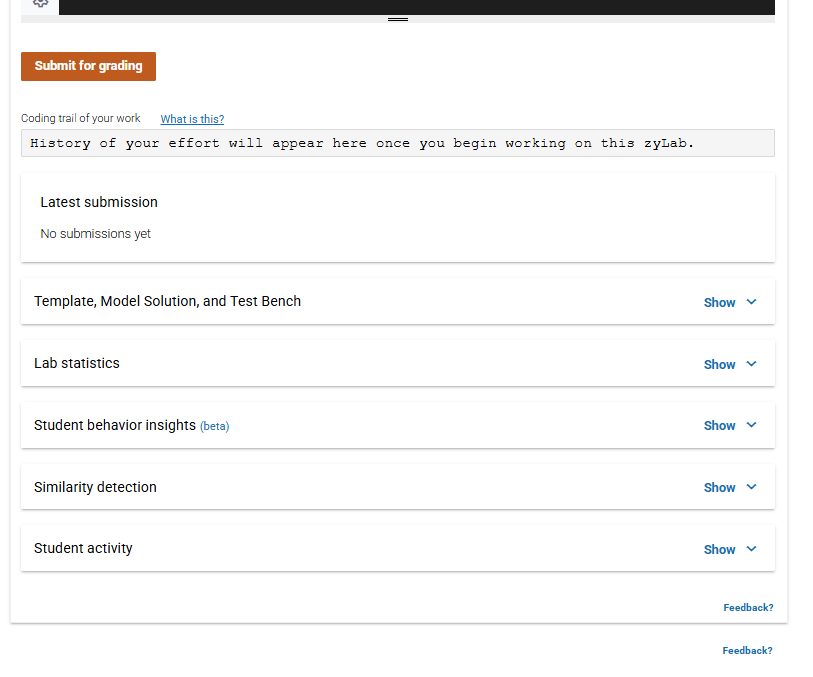Click the Feedback? link inside the card
This screenshot has width=813, height=677.
tap(748, 608)
